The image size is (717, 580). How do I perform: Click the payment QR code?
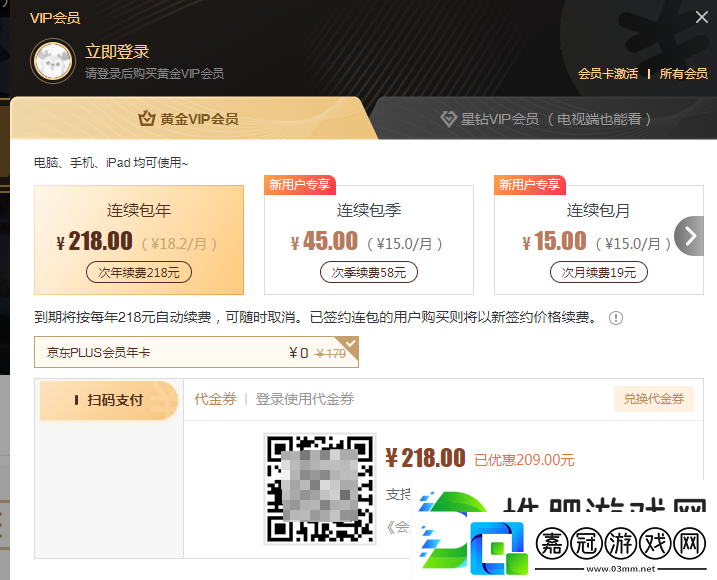pos(320,489)
